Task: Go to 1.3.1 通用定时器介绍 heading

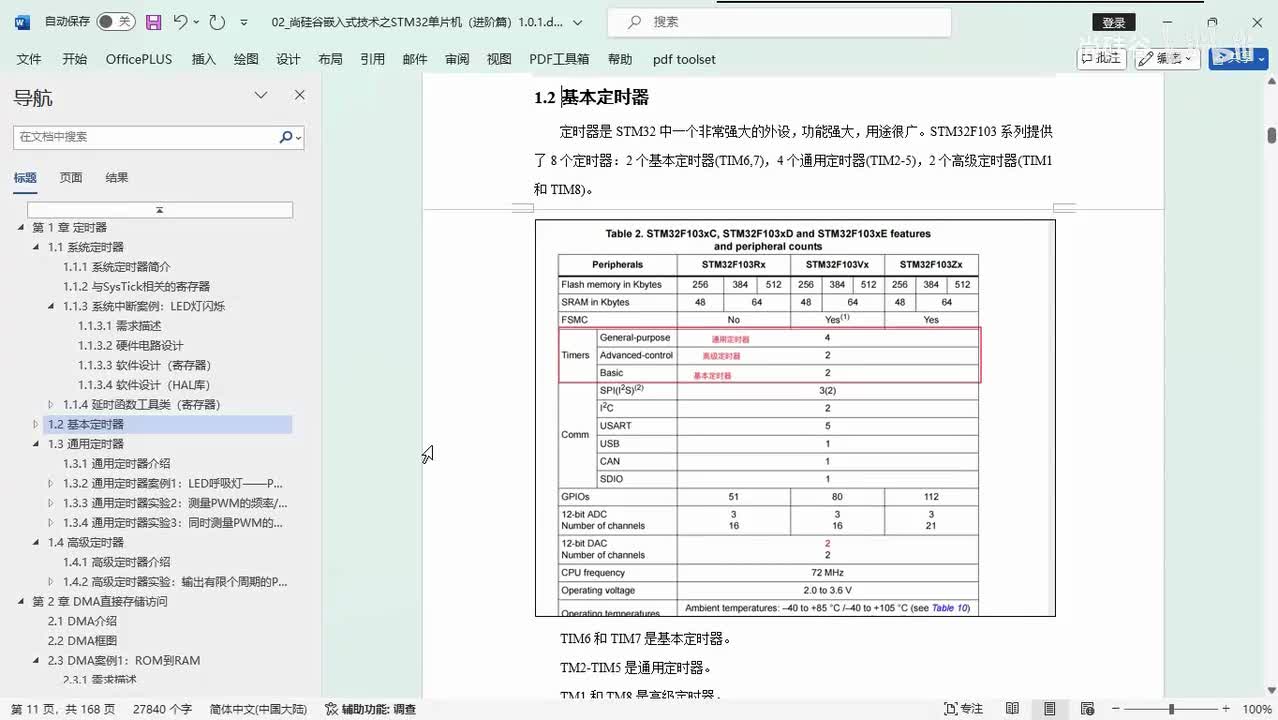Action: pyautogui.click(x=117, y=464)
